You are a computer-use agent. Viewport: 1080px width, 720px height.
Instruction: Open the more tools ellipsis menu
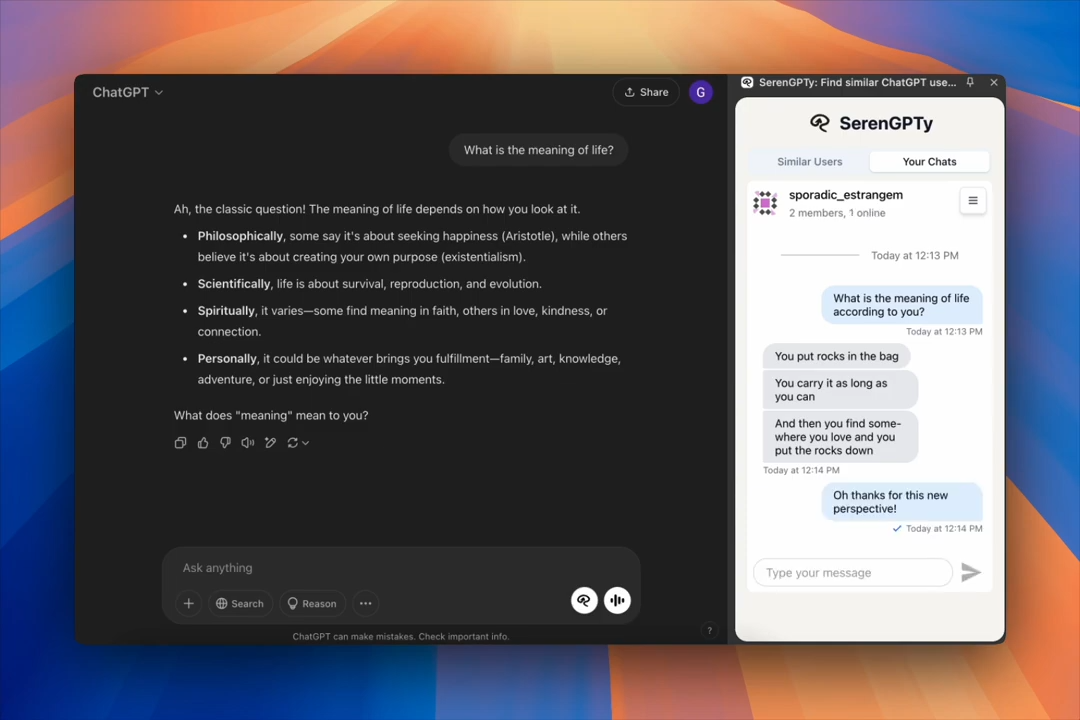coord(366,604)
